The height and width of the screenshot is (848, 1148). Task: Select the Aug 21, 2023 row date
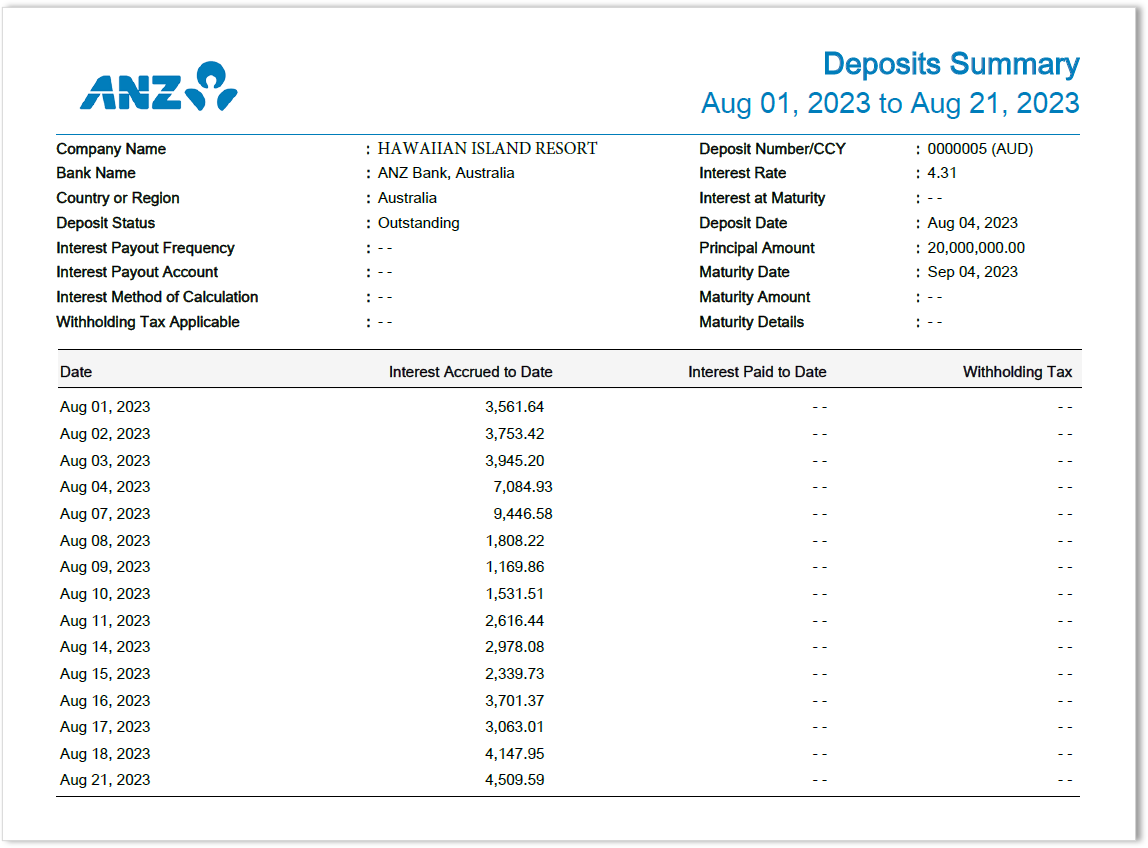(104, 779)
